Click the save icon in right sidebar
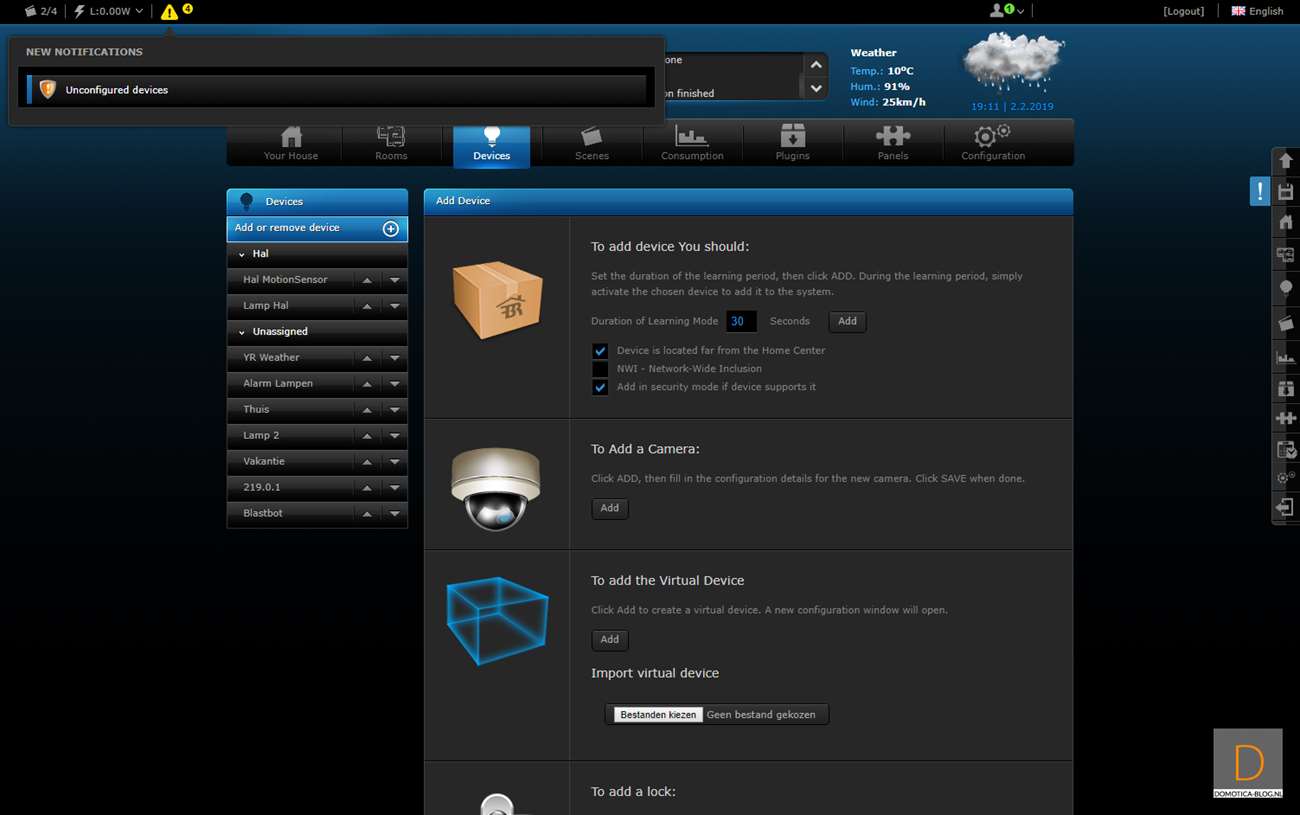The image size is (1300, 815). (1286, 192)
